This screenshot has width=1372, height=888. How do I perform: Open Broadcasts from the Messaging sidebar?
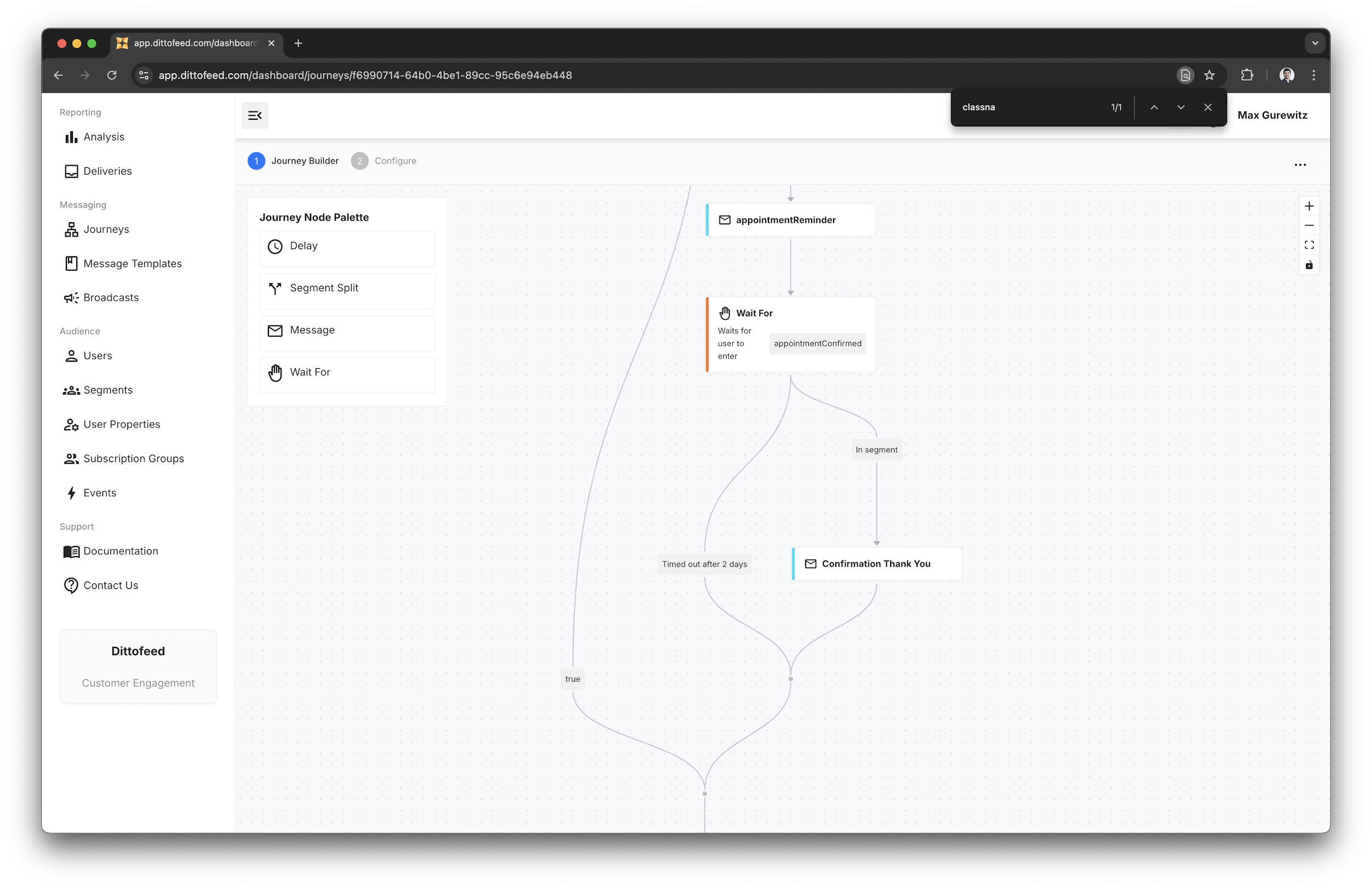click(x=111, y=297)
